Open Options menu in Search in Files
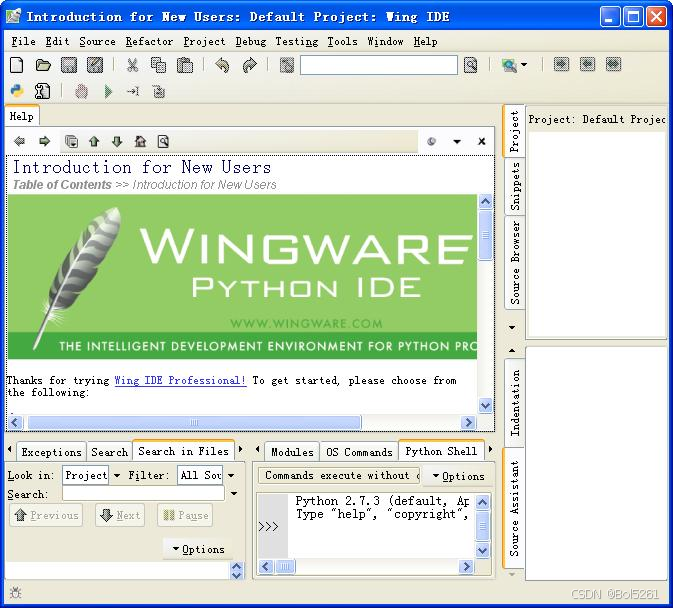The height and width of the screenshot is (608, 673). (x=198, y=549)
